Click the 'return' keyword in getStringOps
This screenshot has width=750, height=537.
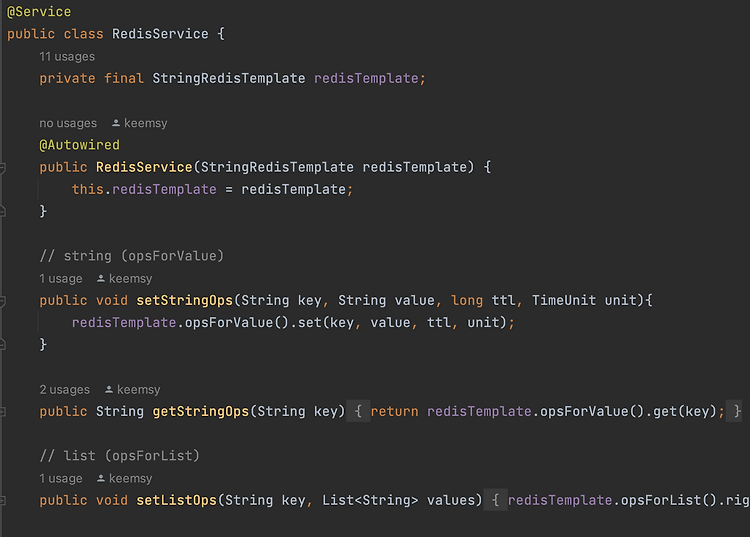coord(395,411)
